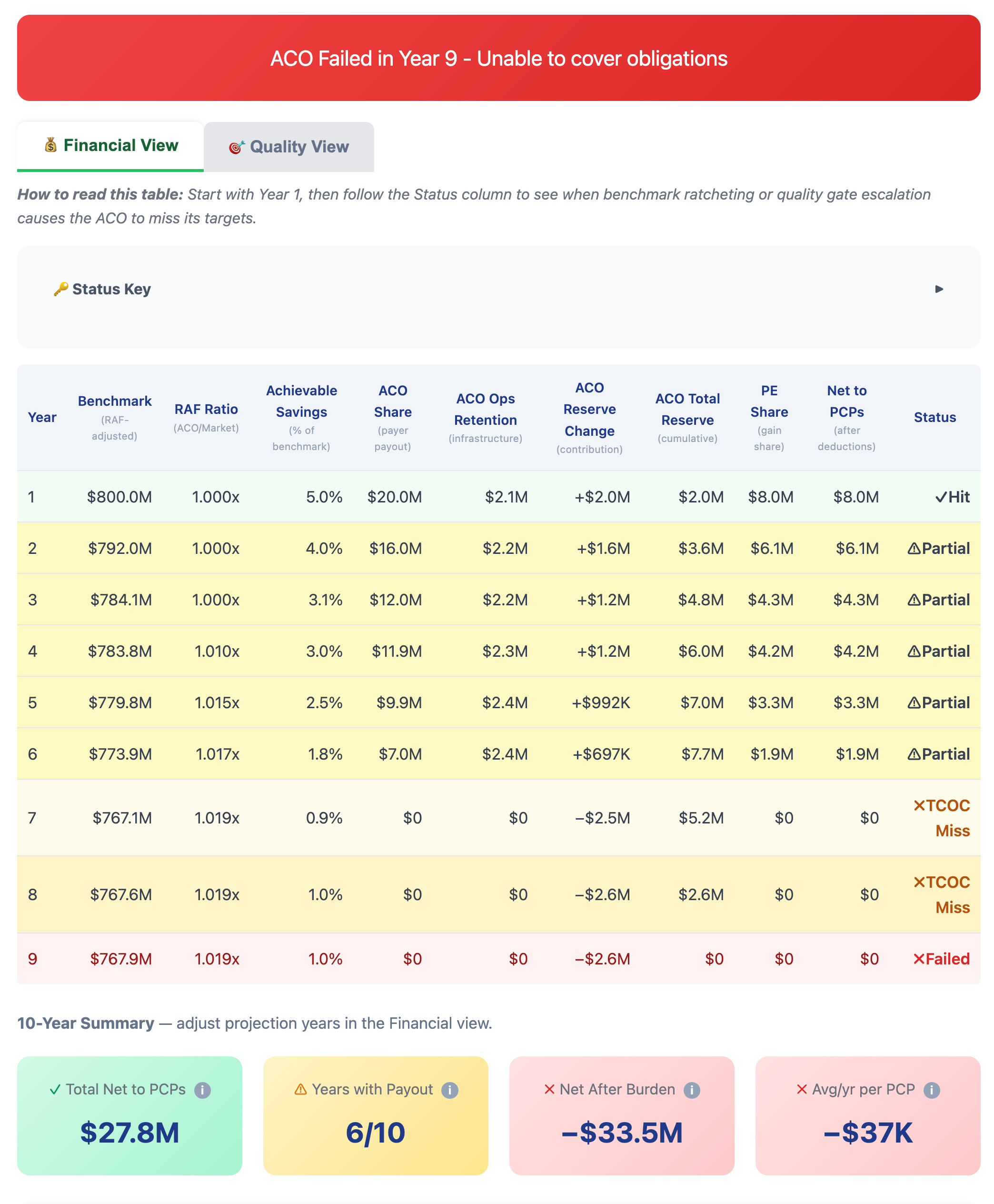
Task: Click the Net to PCPs column header
Action: pos(846,401)
